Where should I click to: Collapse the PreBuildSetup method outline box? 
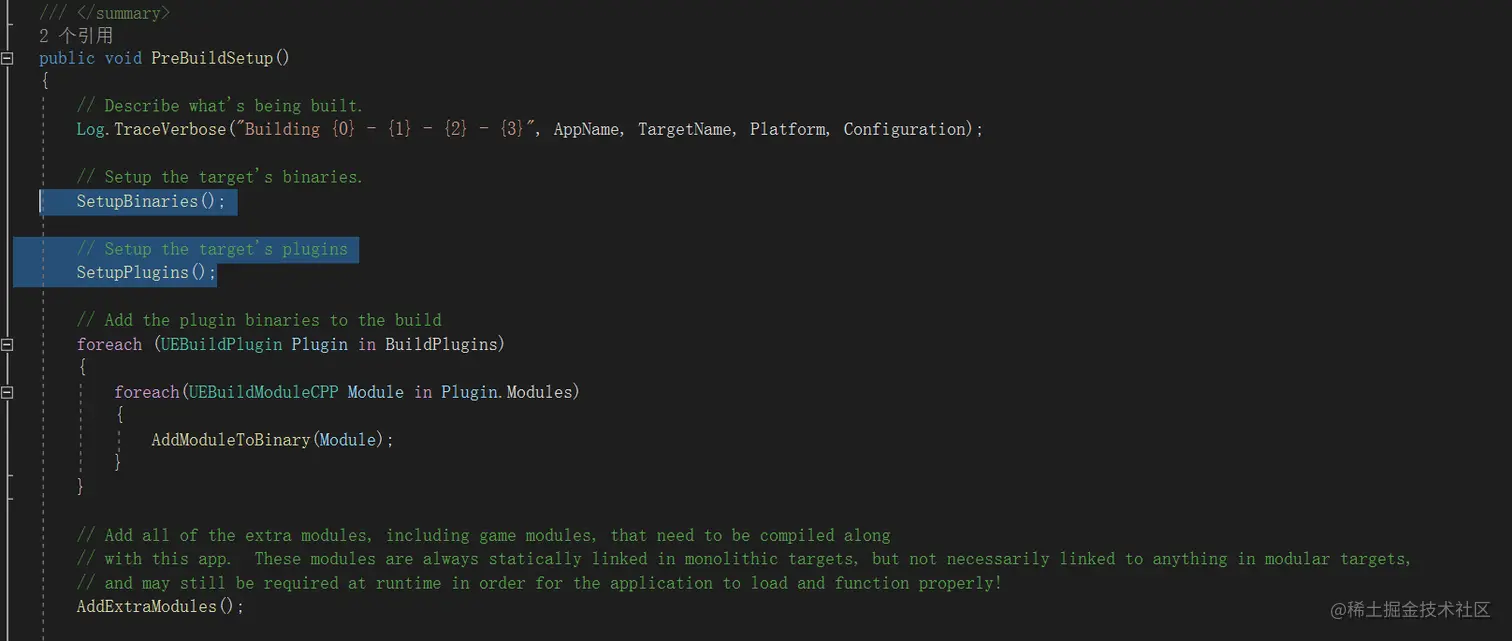pos(7,58)
